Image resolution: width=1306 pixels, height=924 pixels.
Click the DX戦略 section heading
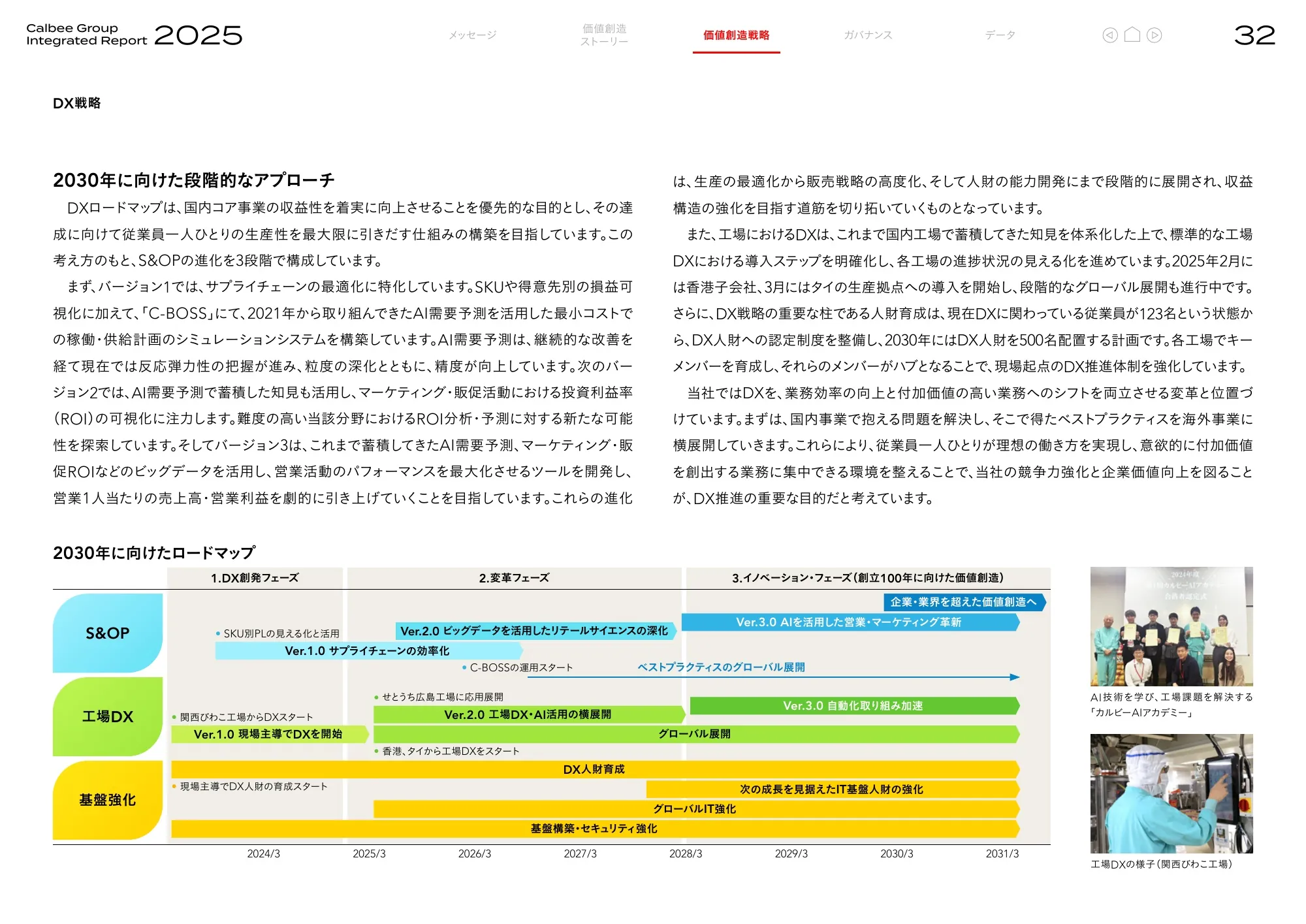(77, 103)
